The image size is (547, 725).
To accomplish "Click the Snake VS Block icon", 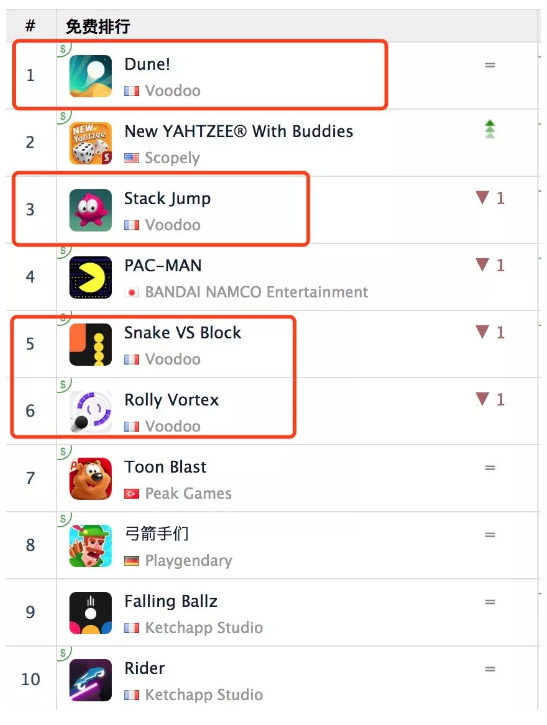I will (x=91, y=344).
